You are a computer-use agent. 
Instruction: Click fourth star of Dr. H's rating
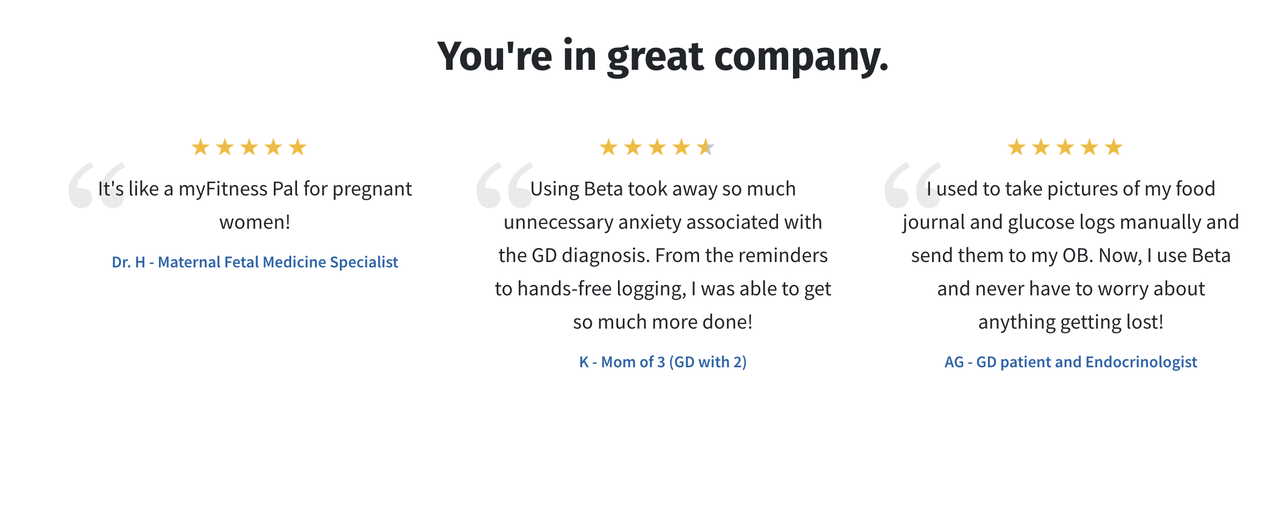(273, 148)
